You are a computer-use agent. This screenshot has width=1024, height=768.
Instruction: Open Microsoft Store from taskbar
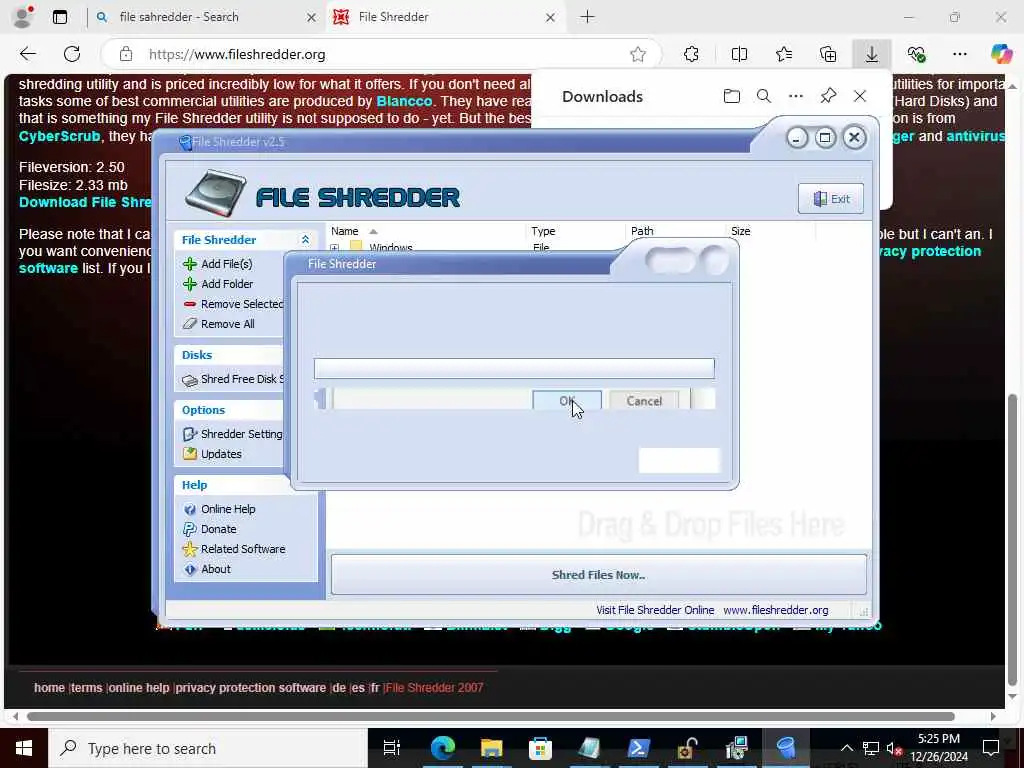point(540,748)
